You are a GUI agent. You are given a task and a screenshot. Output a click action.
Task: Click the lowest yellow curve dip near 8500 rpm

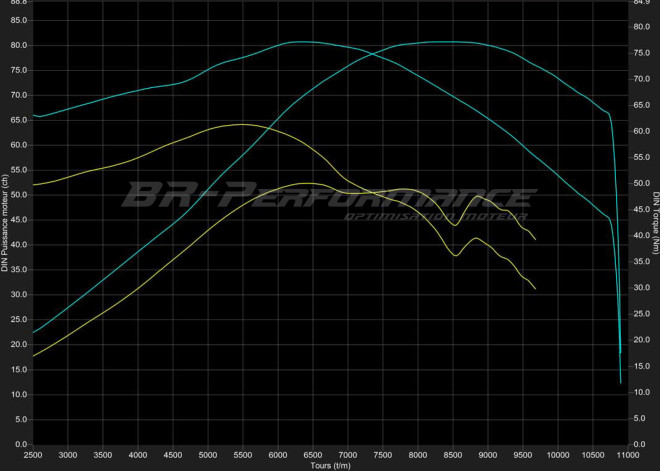pos(455,256)
